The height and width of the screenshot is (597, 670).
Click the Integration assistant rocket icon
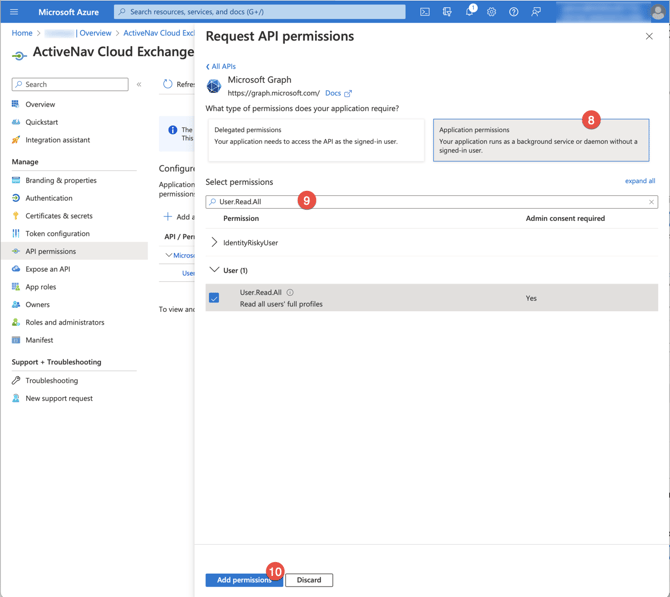[16, 140]
